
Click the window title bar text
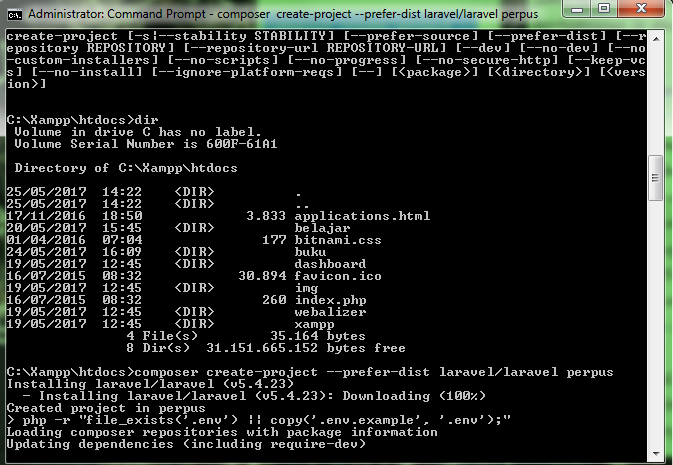pos(283,14)
